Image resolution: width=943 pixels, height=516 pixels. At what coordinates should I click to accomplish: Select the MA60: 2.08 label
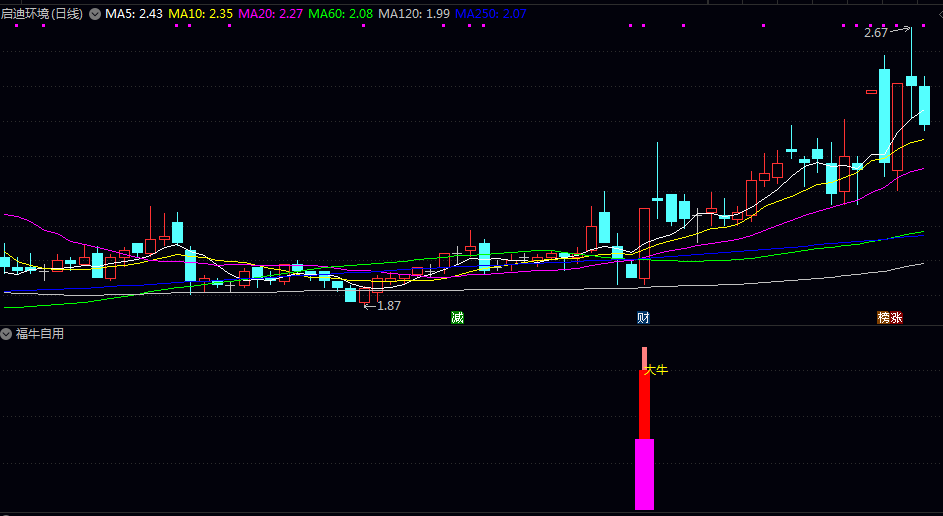(x=340, y=14)
